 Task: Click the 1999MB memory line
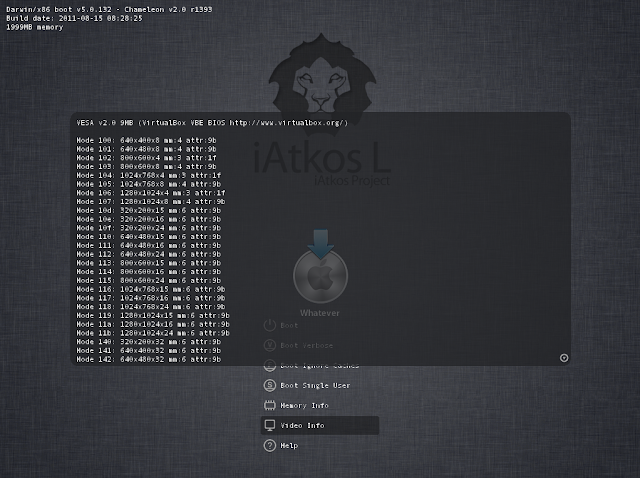35,27
